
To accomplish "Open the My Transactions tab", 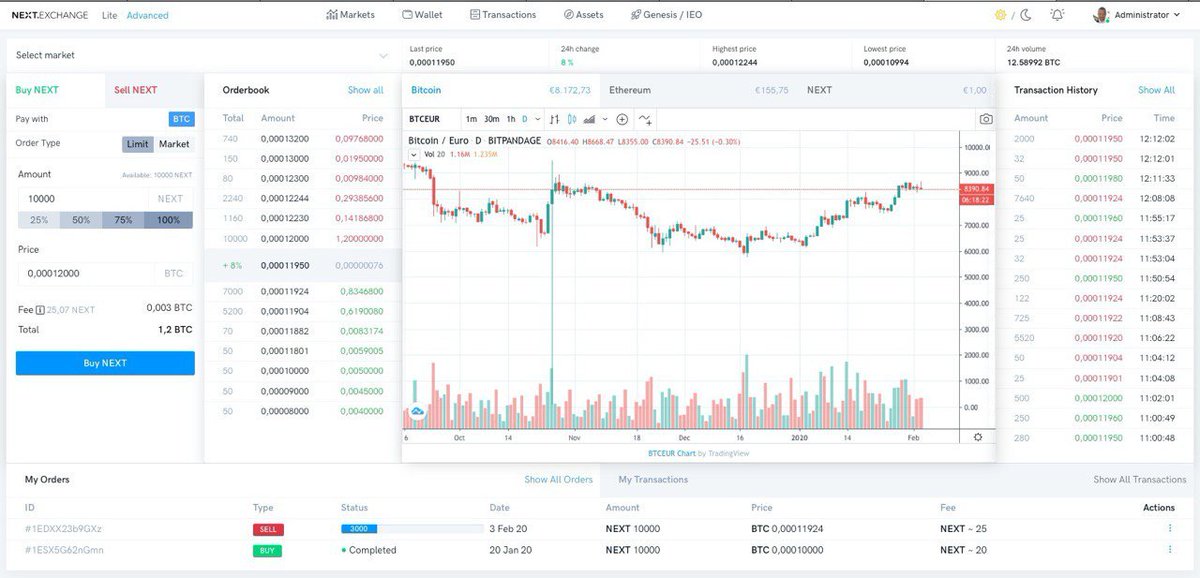I will [653, 480].
